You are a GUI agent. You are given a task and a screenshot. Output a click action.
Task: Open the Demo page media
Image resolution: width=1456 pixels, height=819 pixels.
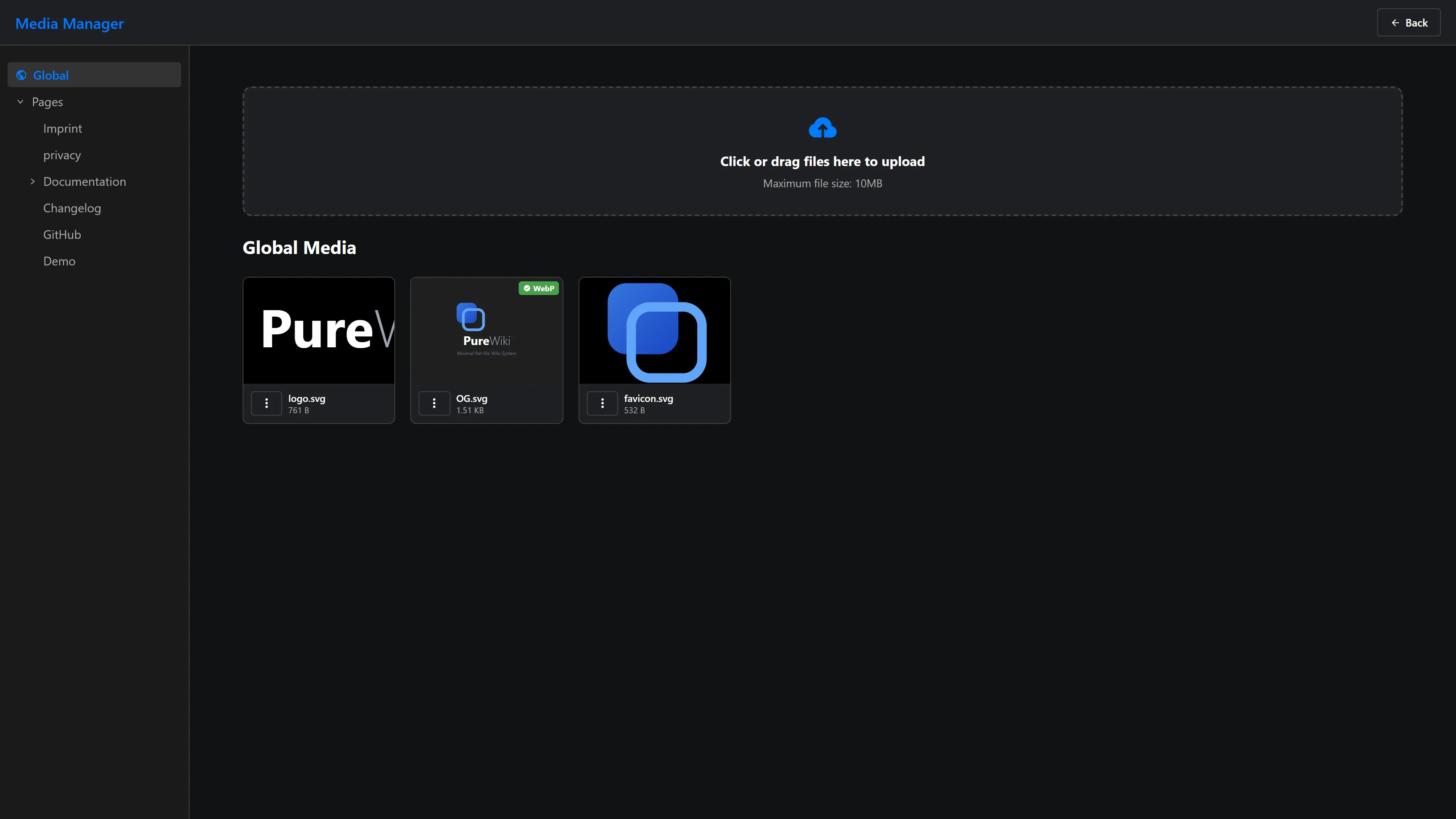coord(60,261)
